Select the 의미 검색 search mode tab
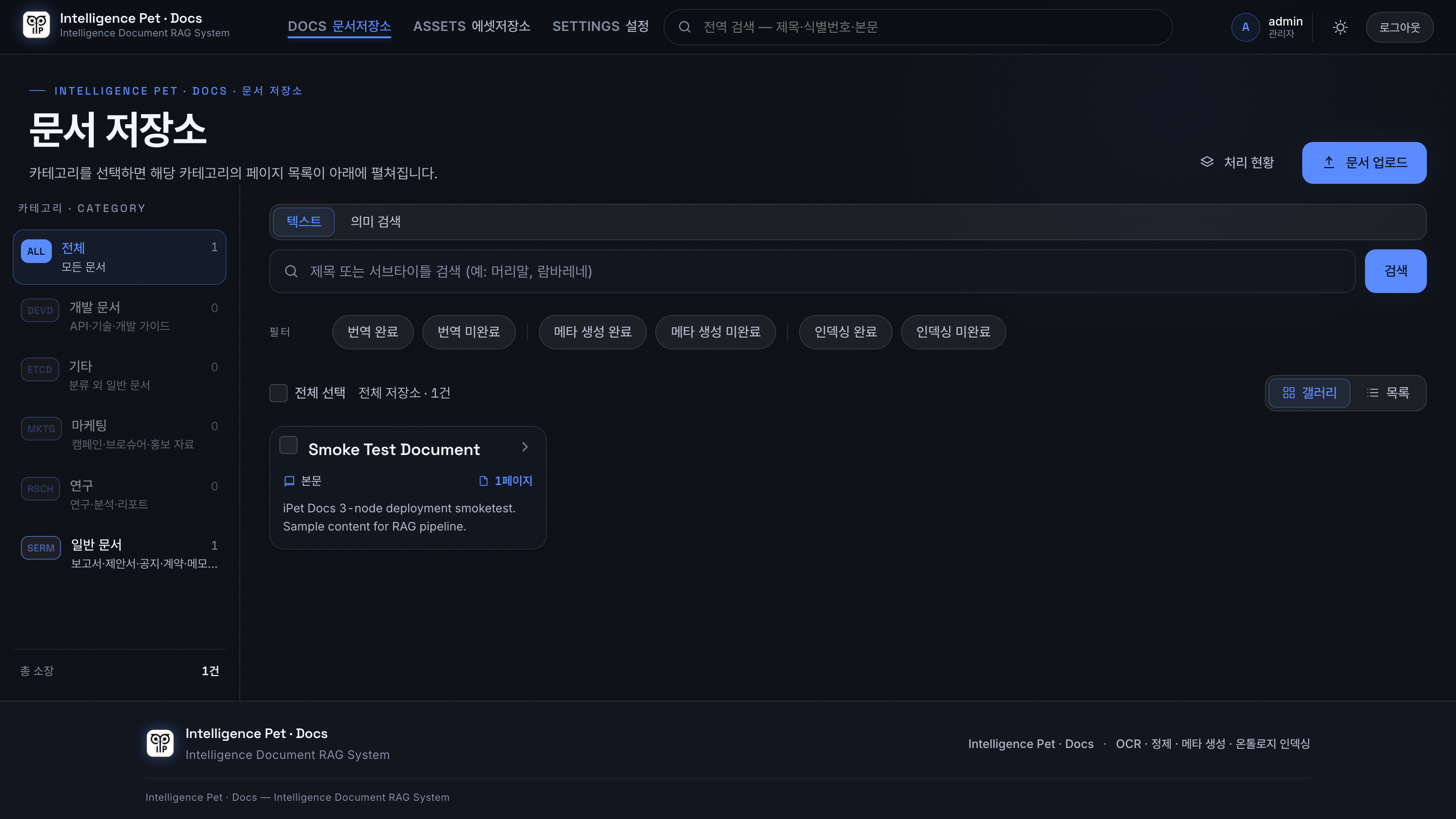1456x819 pixels. click(375, 222)
